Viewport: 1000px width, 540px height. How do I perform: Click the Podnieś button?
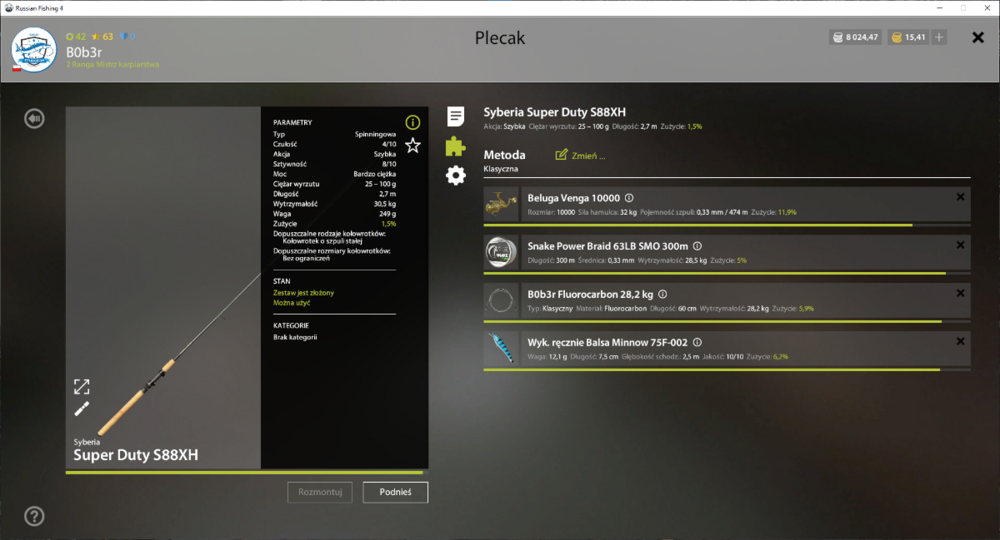[x=395, y=492]
